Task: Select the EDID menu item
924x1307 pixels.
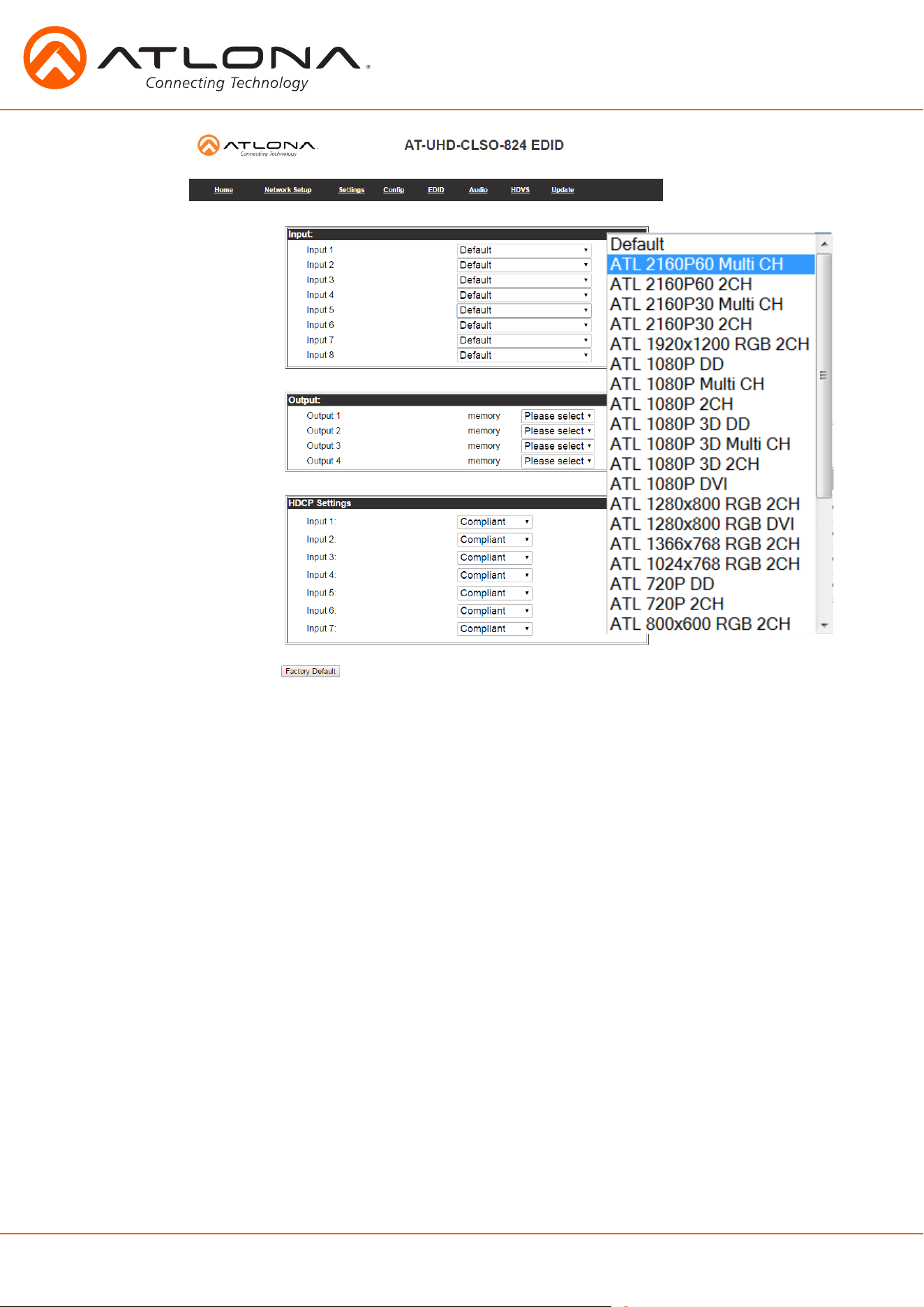Action: [x=435, y=190]
